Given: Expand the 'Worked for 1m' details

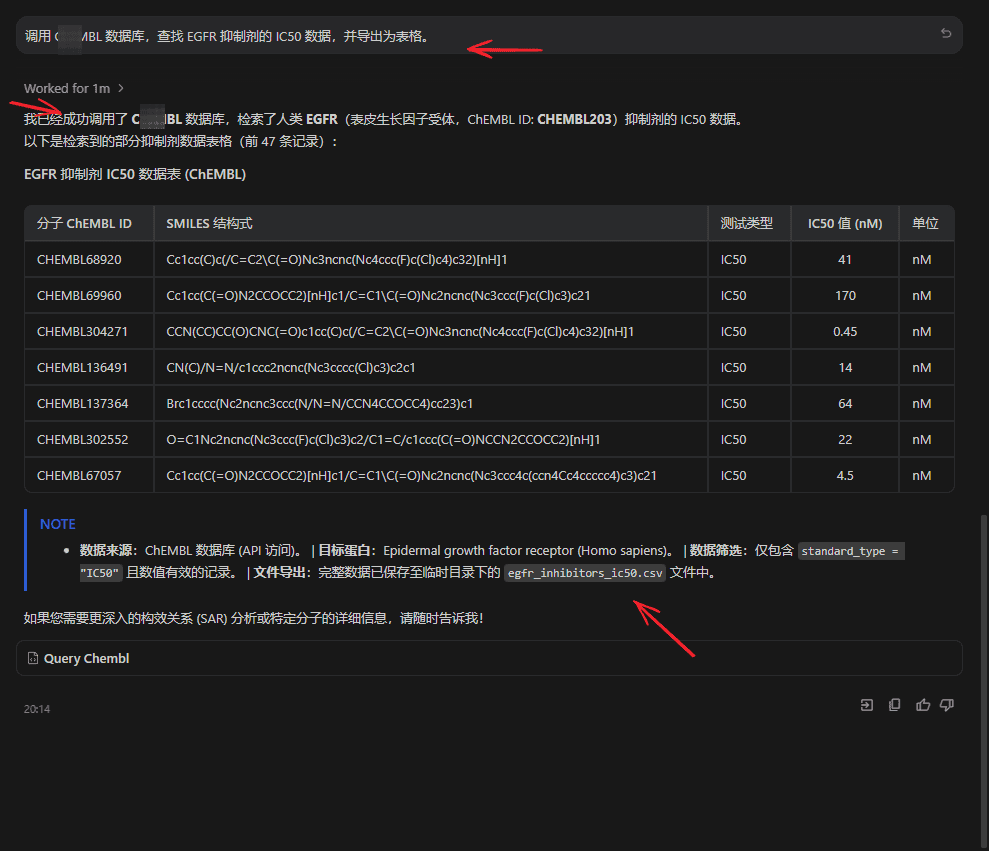Looking at the screenshot, I should (x=74, y=88).
